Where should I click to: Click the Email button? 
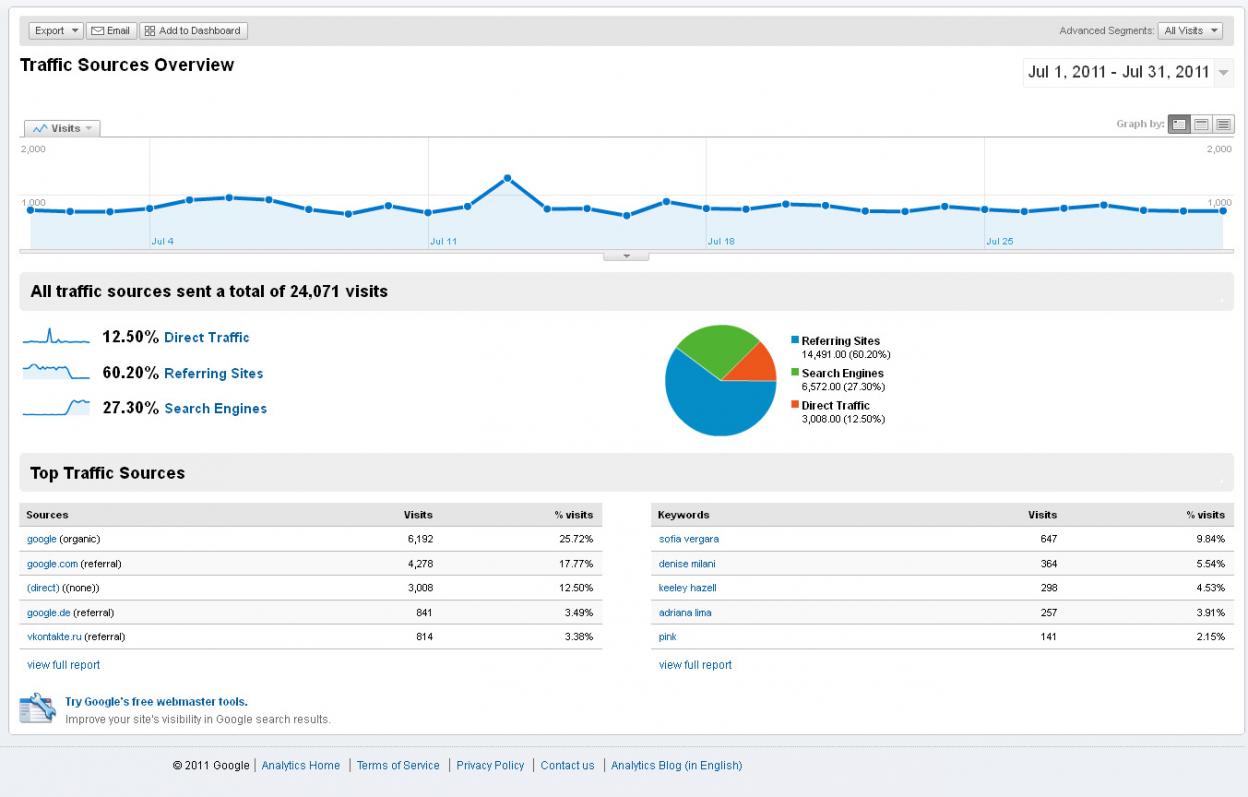click(x=111, y=31)
